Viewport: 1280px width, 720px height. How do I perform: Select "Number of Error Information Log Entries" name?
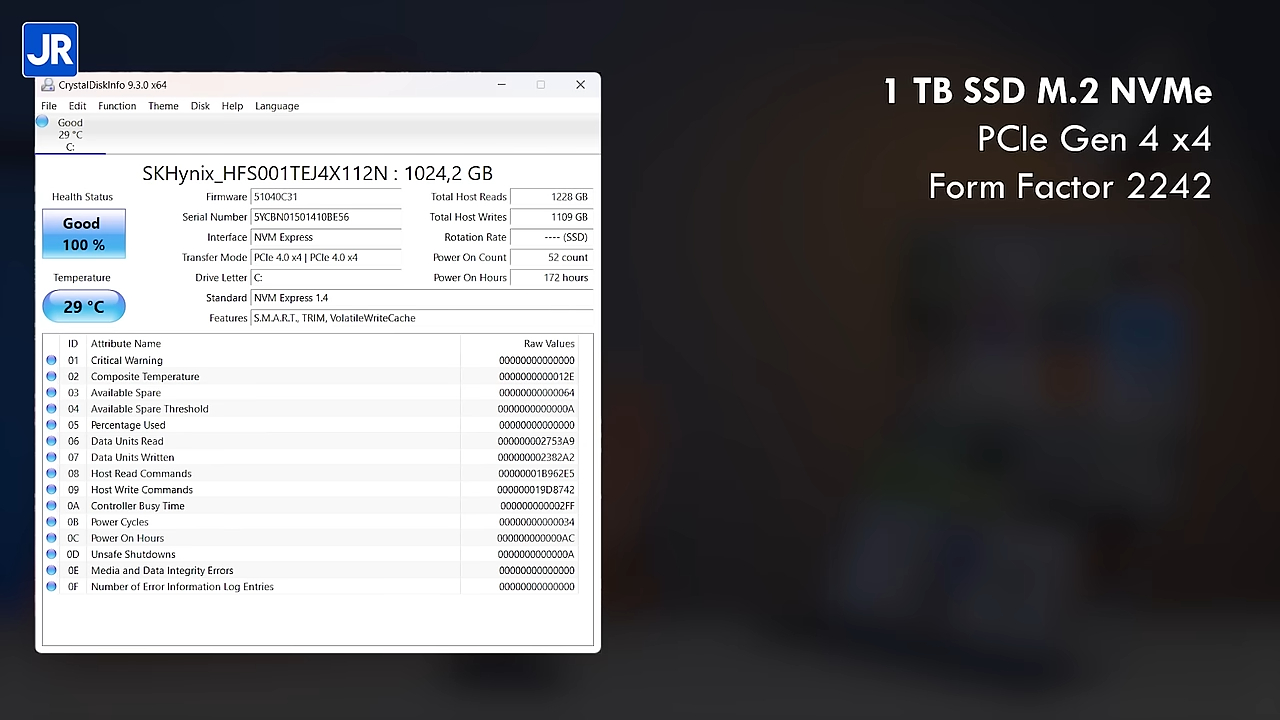[182, 587]
